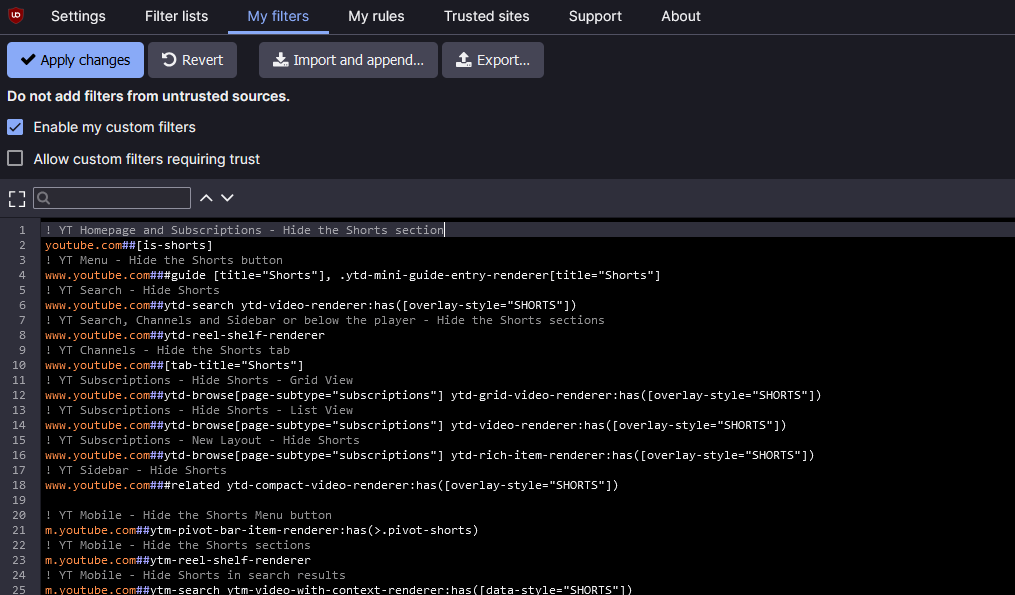This screenshot has height=595, width=1015.
Task: Jump to previous search match arrow
Action: point(206,198)
